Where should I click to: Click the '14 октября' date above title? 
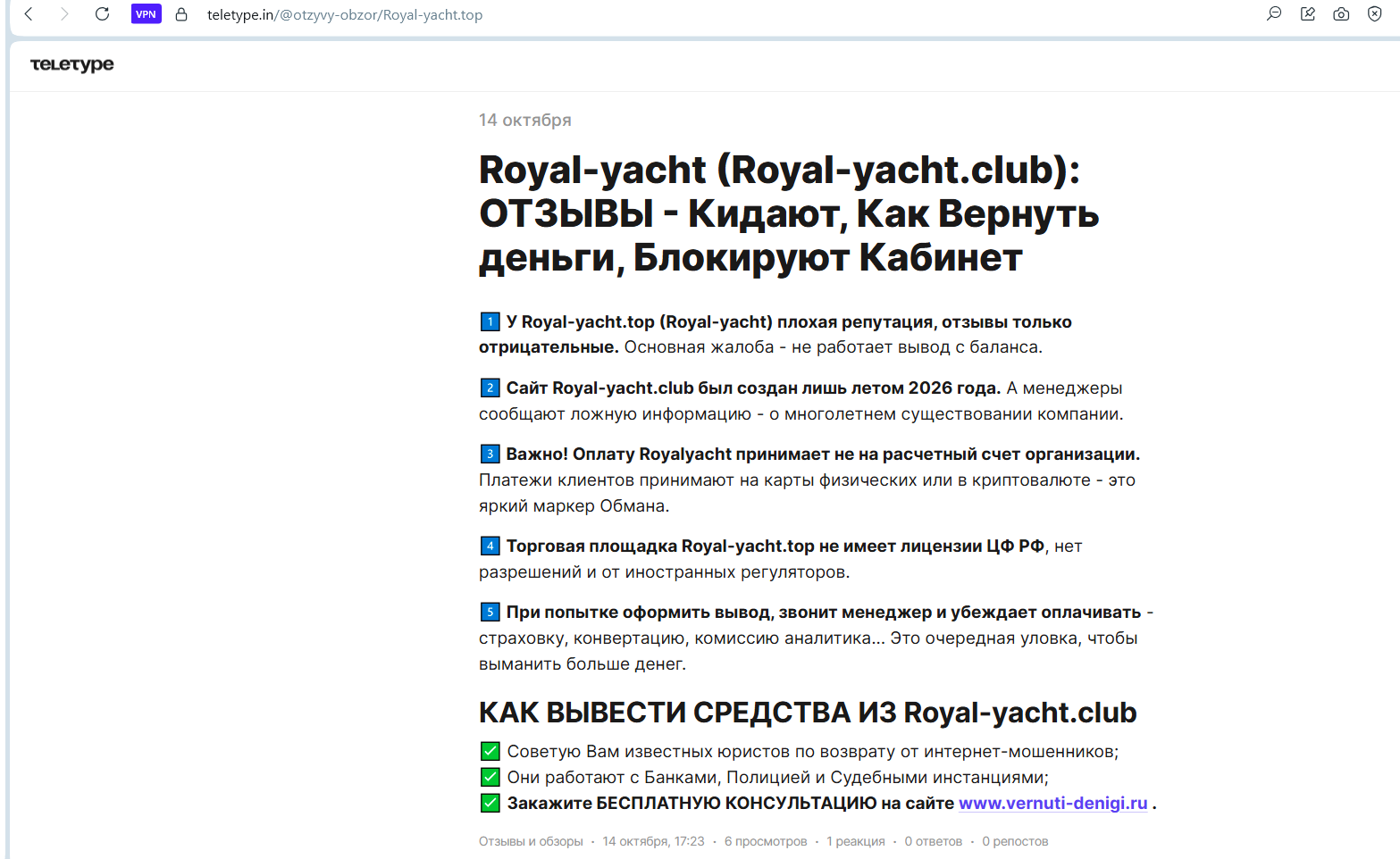point(525,120)
